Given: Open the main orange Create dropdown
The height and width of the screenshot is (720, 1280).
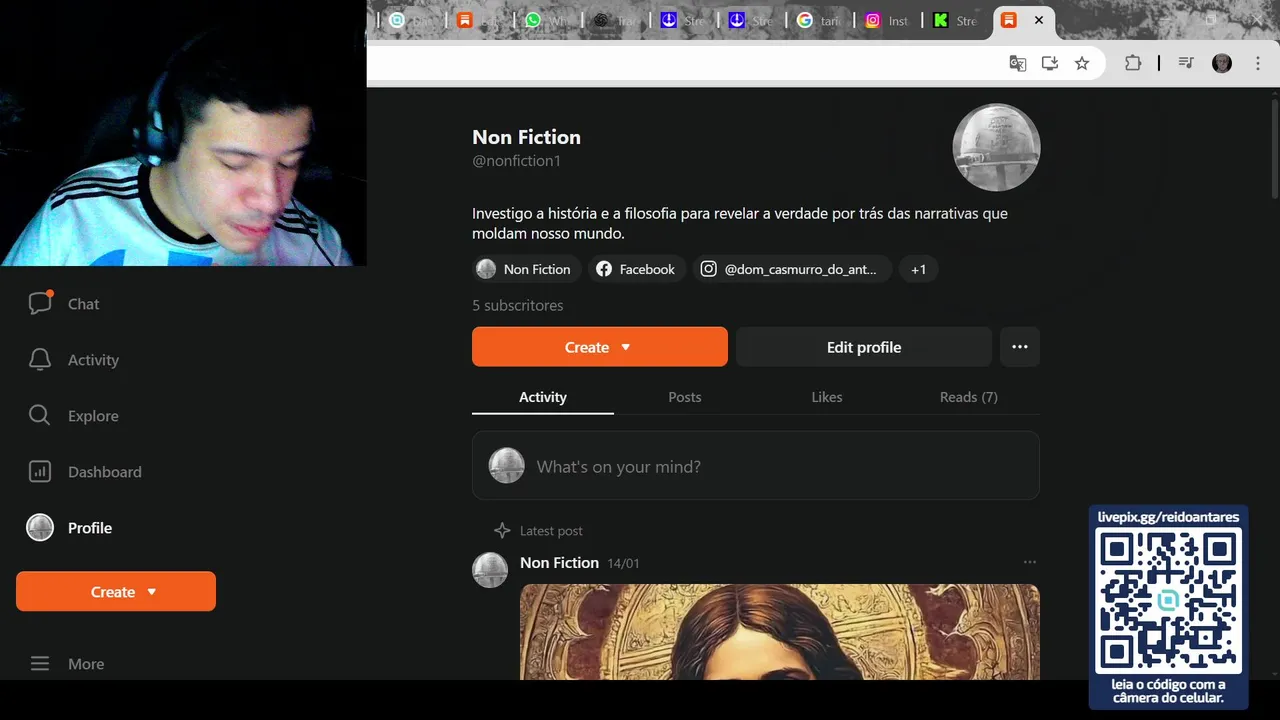Looking at the screenshot, I should 600,347.
